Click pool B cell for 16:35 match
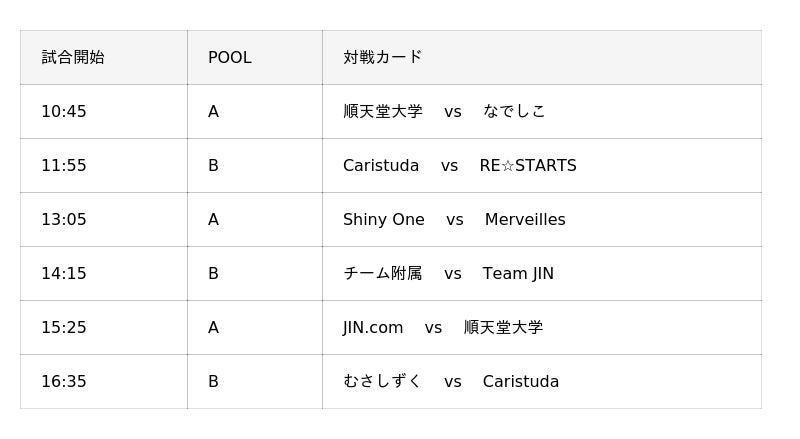Screen dimensions: 800x439 [x=213, y=382]
